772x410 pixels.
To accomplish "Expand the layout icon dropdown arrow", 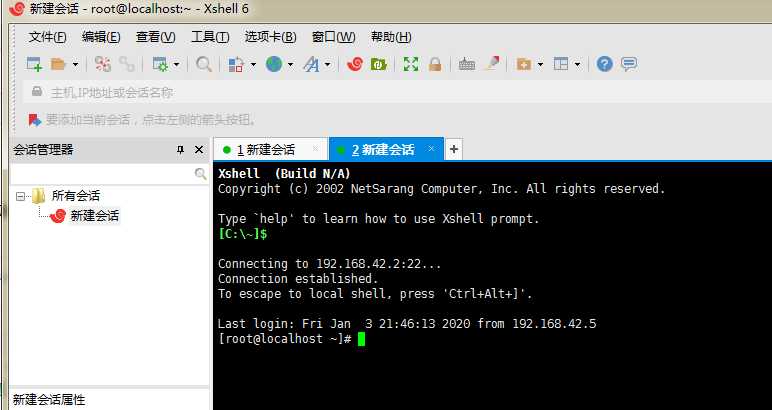I will 577,64.
